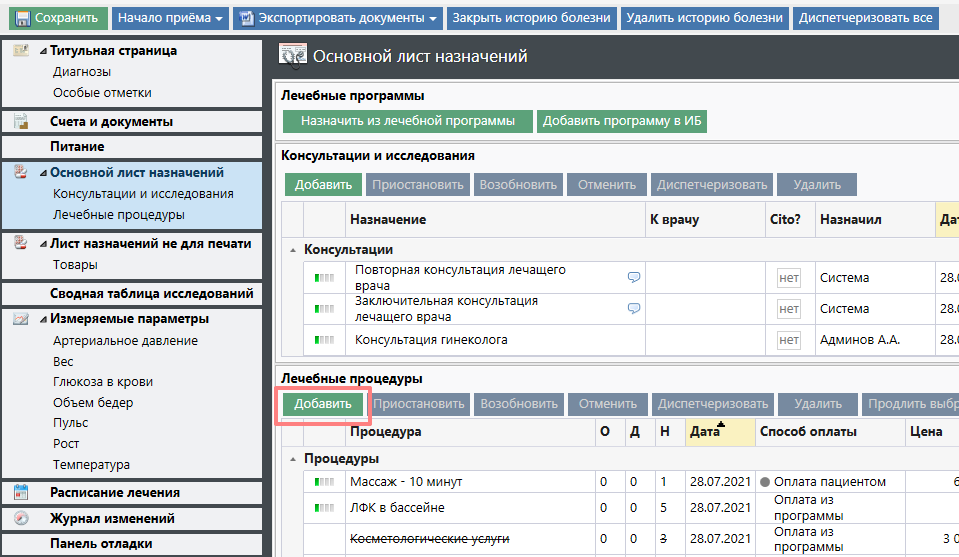Open Сводная таблица исследований section
Image resolution: width=959 pixels, height=557 pixels.
151,293
